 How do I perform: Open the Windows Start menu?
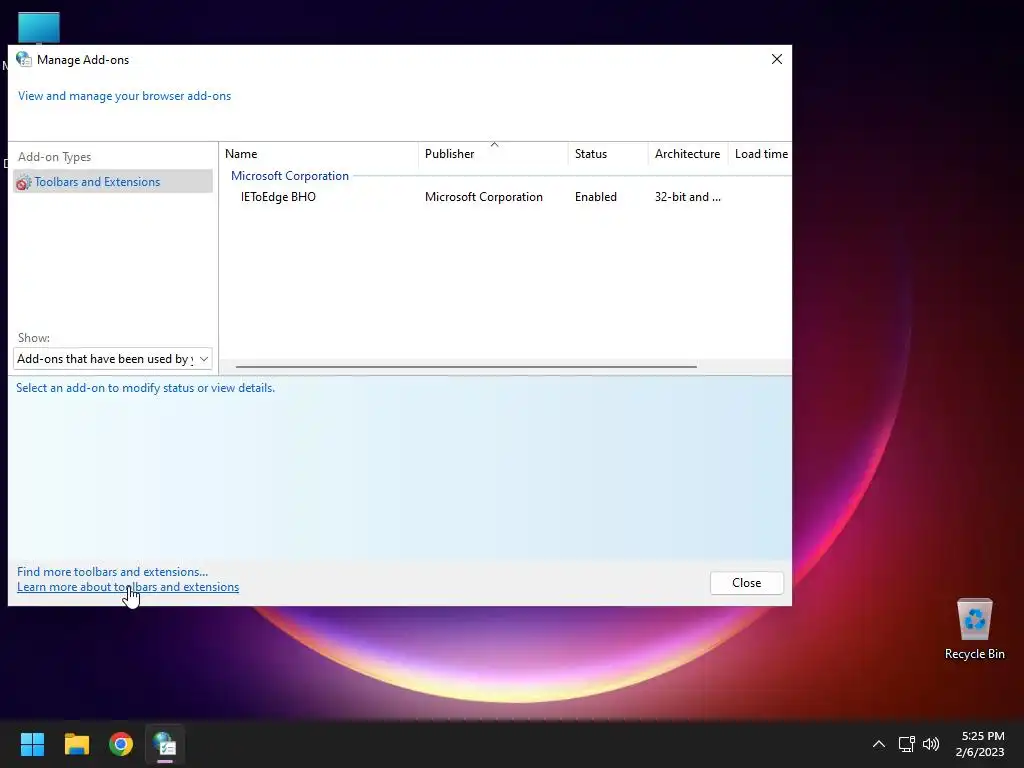(x=32, y=744)
